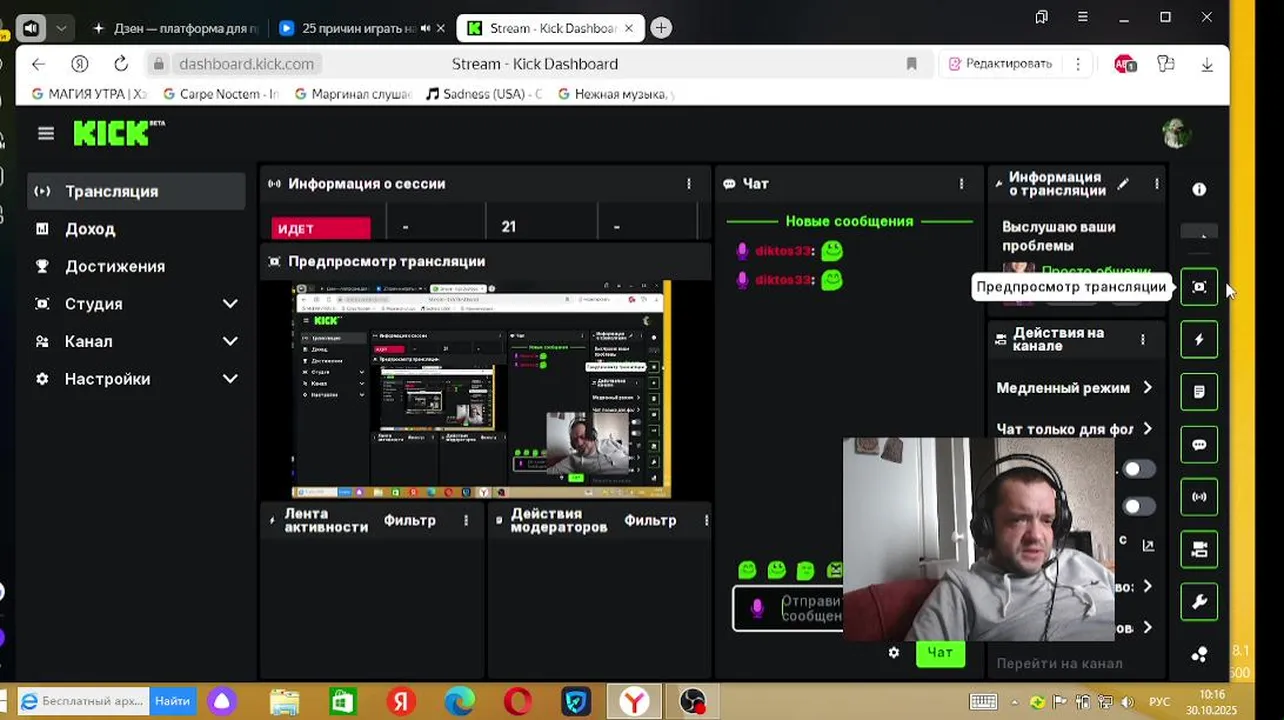The width and height of the screenshot is (1284, 720).
Task: Click the bookmark icon in the address bar
Action: point(911,64)
